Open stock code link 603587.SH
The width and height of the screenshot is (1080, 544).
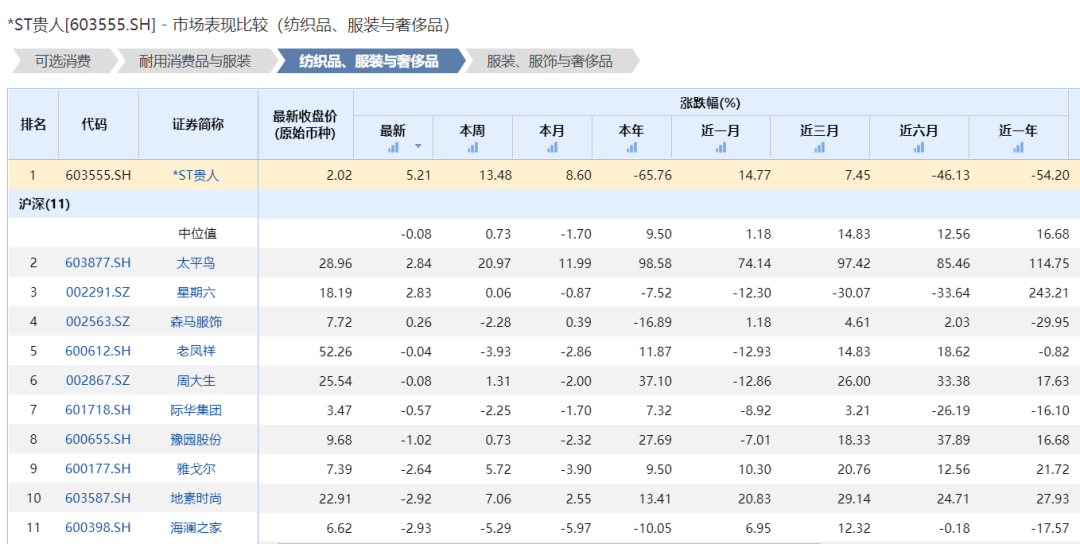click(x=98, y=499)
